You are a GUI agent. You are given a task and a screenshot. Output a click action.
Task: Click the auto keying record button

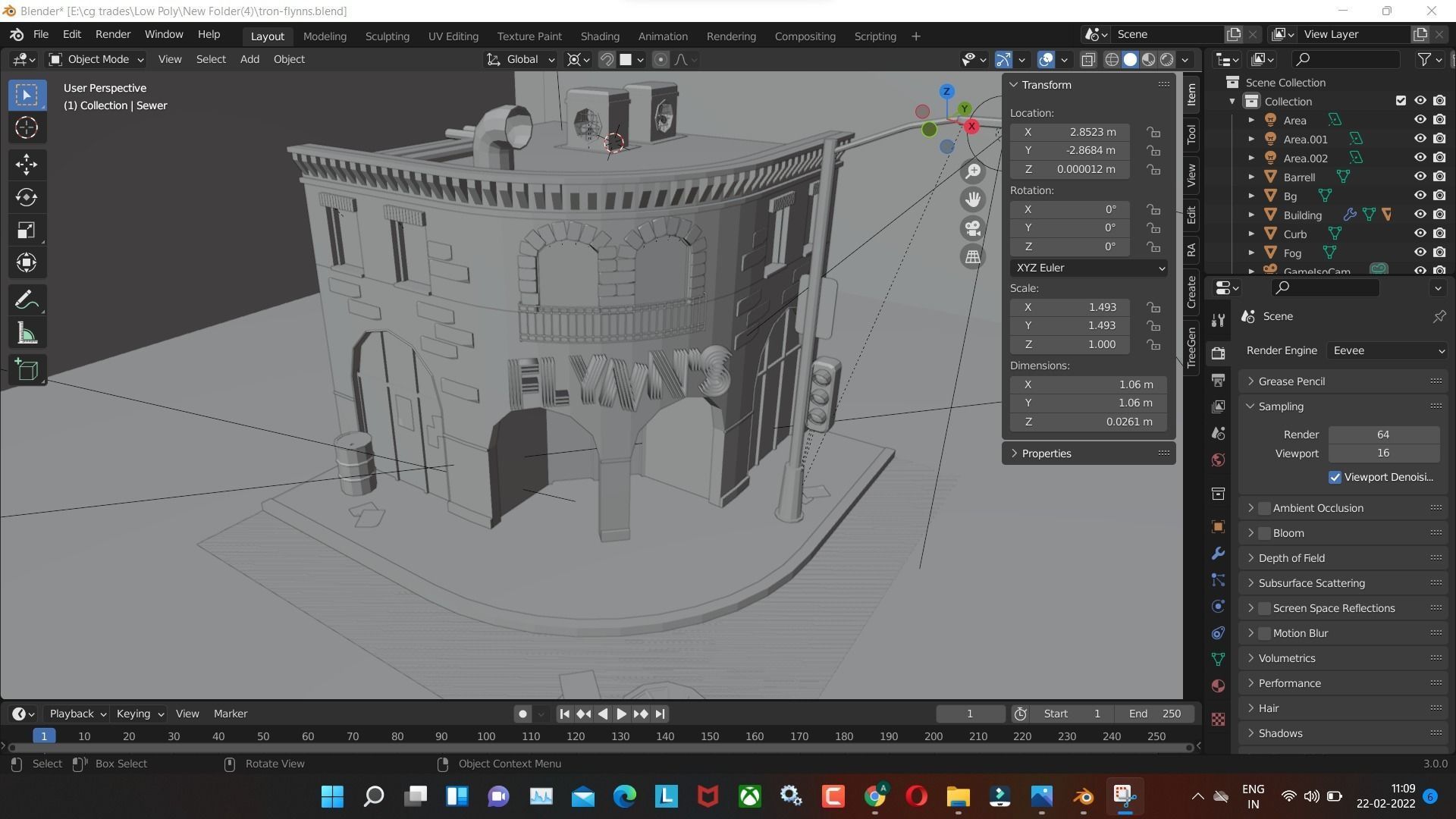tap(522, 714)
